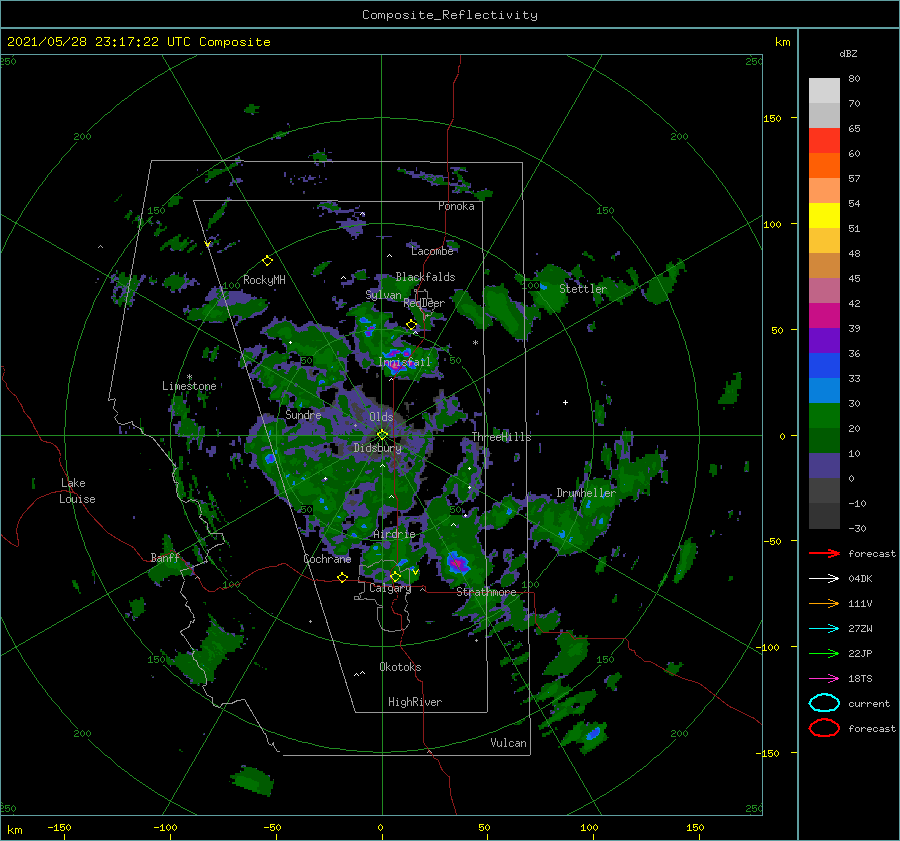Click the Limestone label
The image size is (900, 841).
(189, 386)
